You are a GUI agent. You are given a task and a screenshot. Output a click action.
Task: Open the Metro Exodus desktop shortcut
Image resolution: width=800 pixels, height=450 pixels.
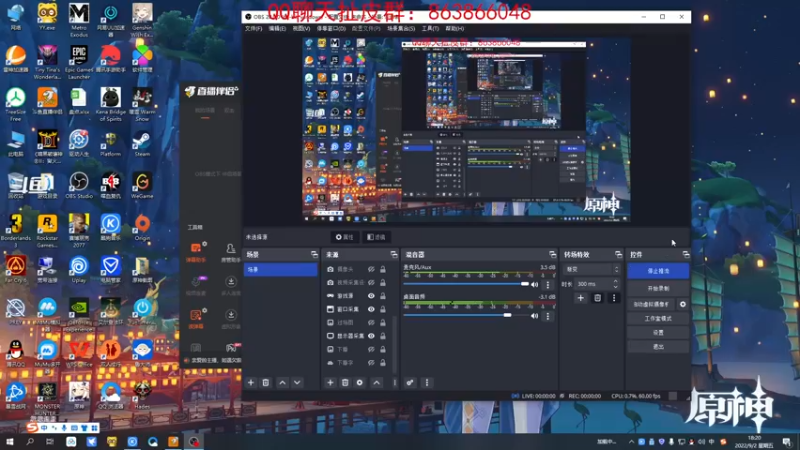[79, 20]
